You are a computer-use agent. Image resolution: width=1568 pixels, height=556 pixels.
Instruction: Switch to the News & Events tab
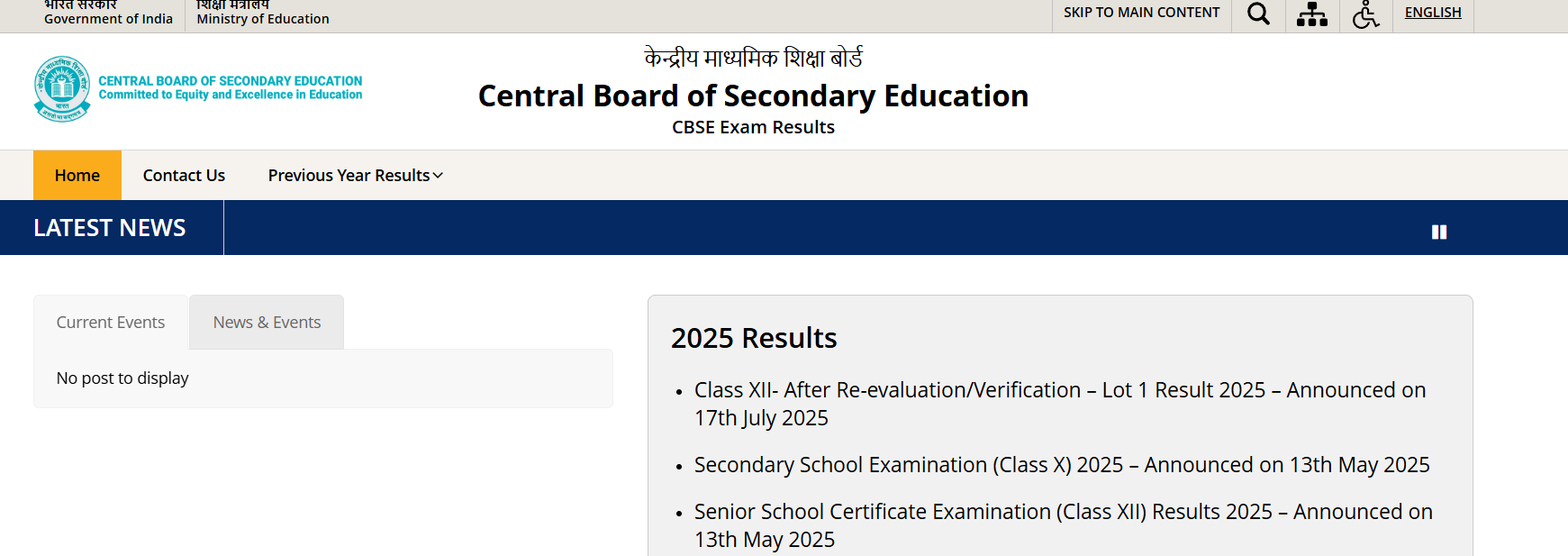click(267, 323)
